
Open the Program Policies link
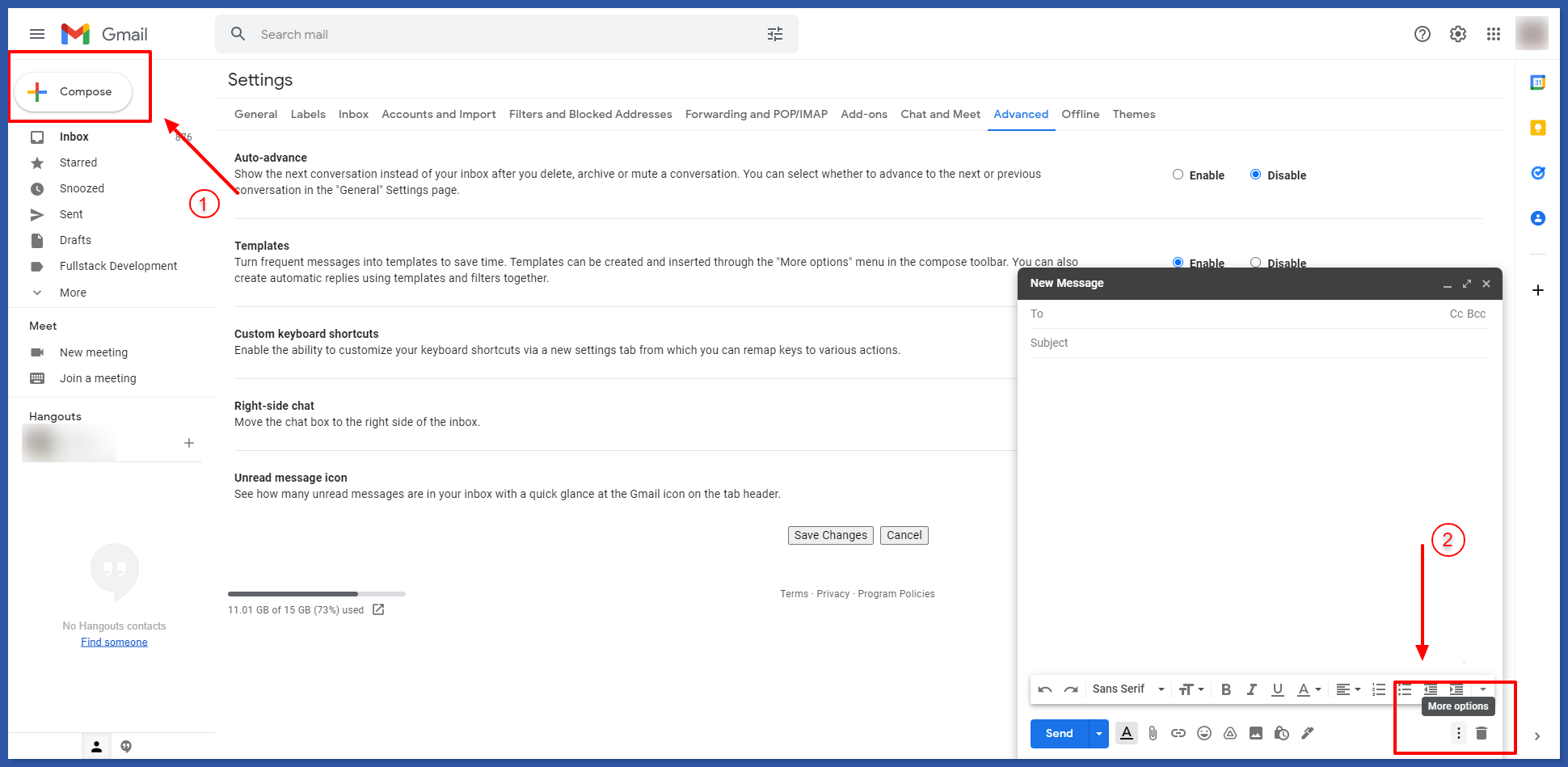pos(896,593)
